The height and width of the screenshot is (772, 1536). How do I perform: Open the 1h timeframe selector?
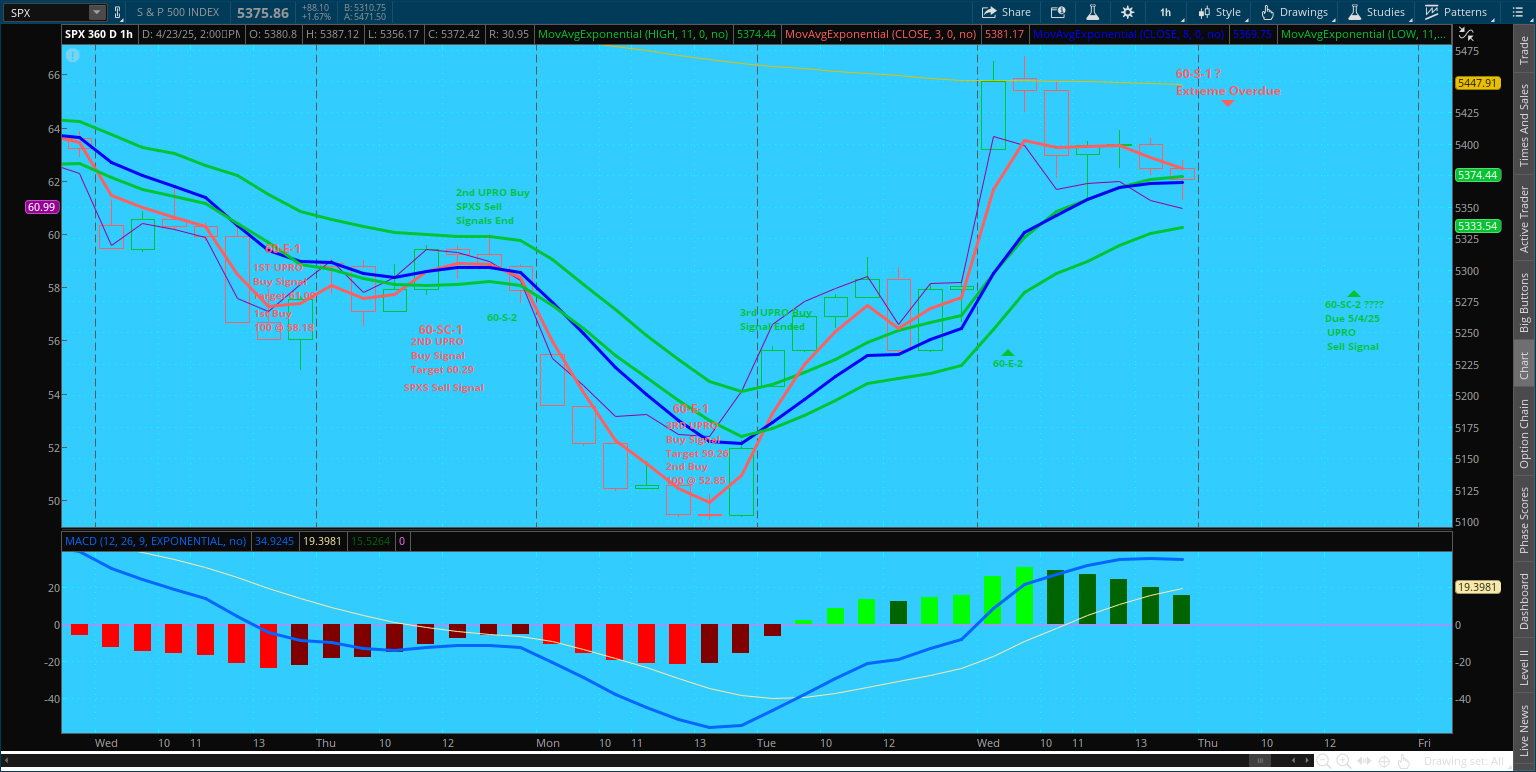click(1166, 12)
